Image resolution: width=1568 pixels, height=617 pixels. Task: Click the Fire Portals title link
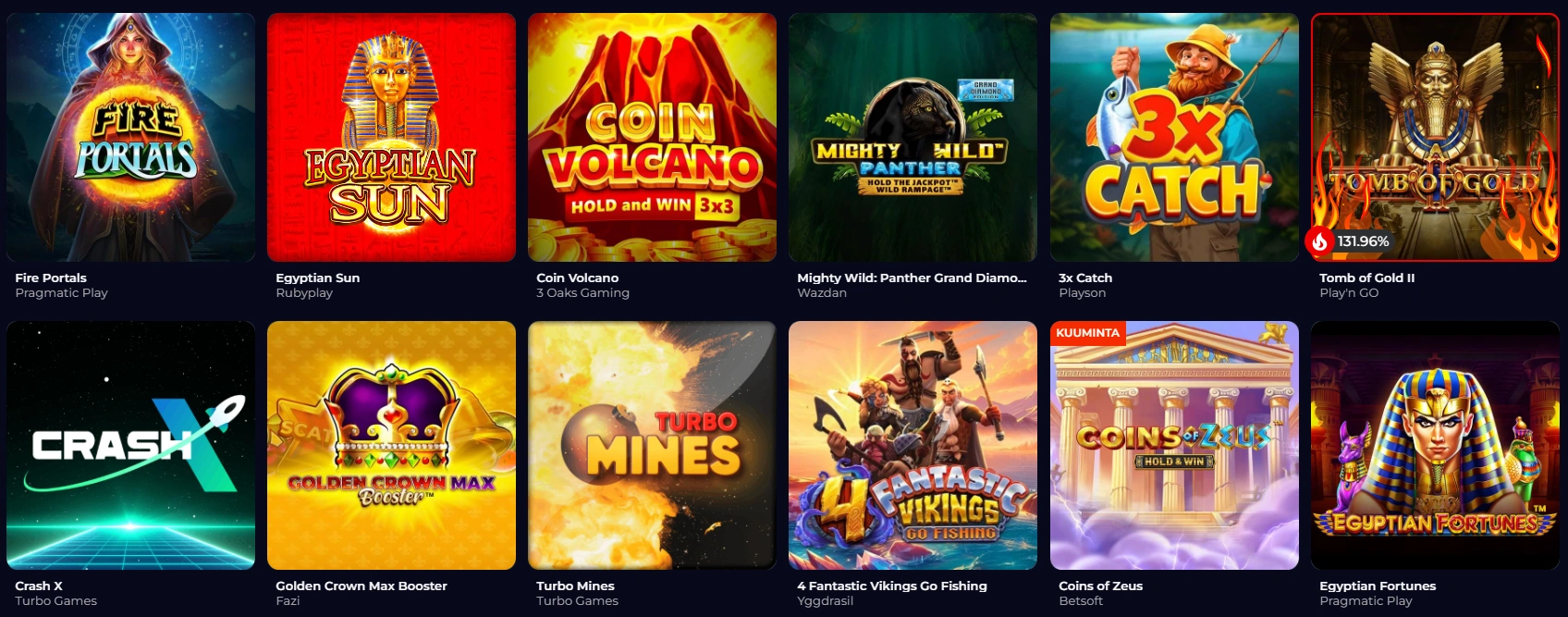click(51, 278)
